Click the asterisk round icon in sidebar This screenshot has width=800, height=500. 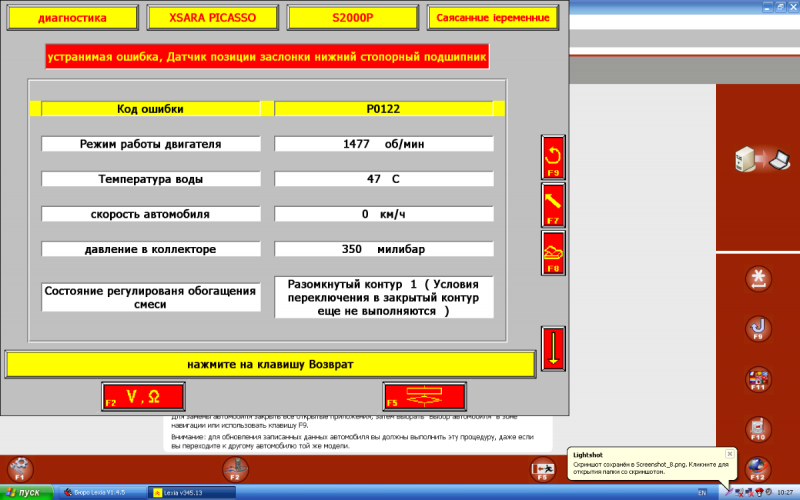(758, 279)
